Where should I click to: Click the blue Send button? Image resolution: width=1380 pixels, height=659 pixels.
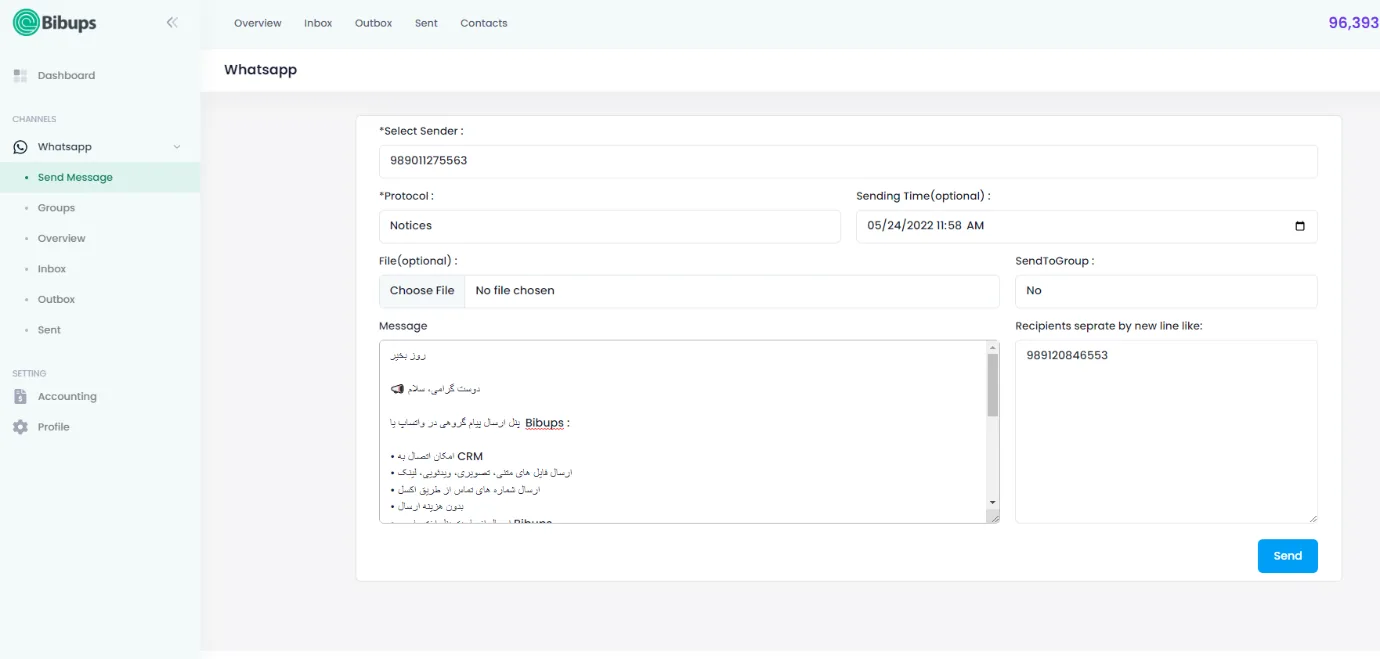pyautogui.click(x=1288, y=556)
